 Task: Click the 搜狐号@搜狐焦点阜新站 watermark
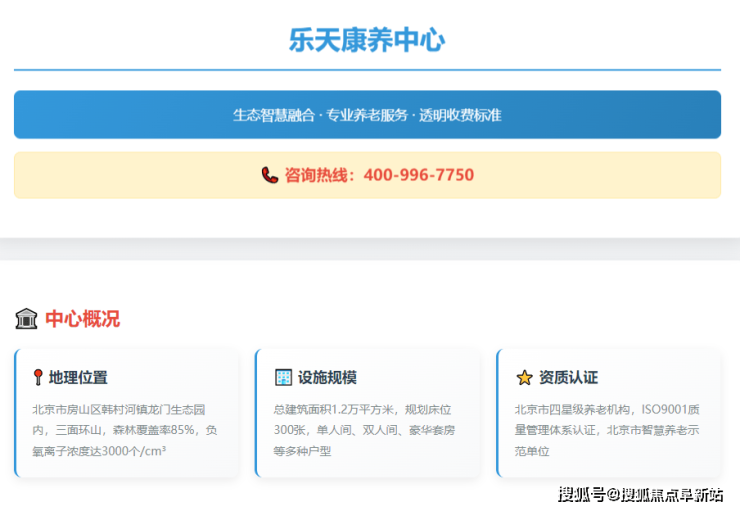tap(640, 494)
